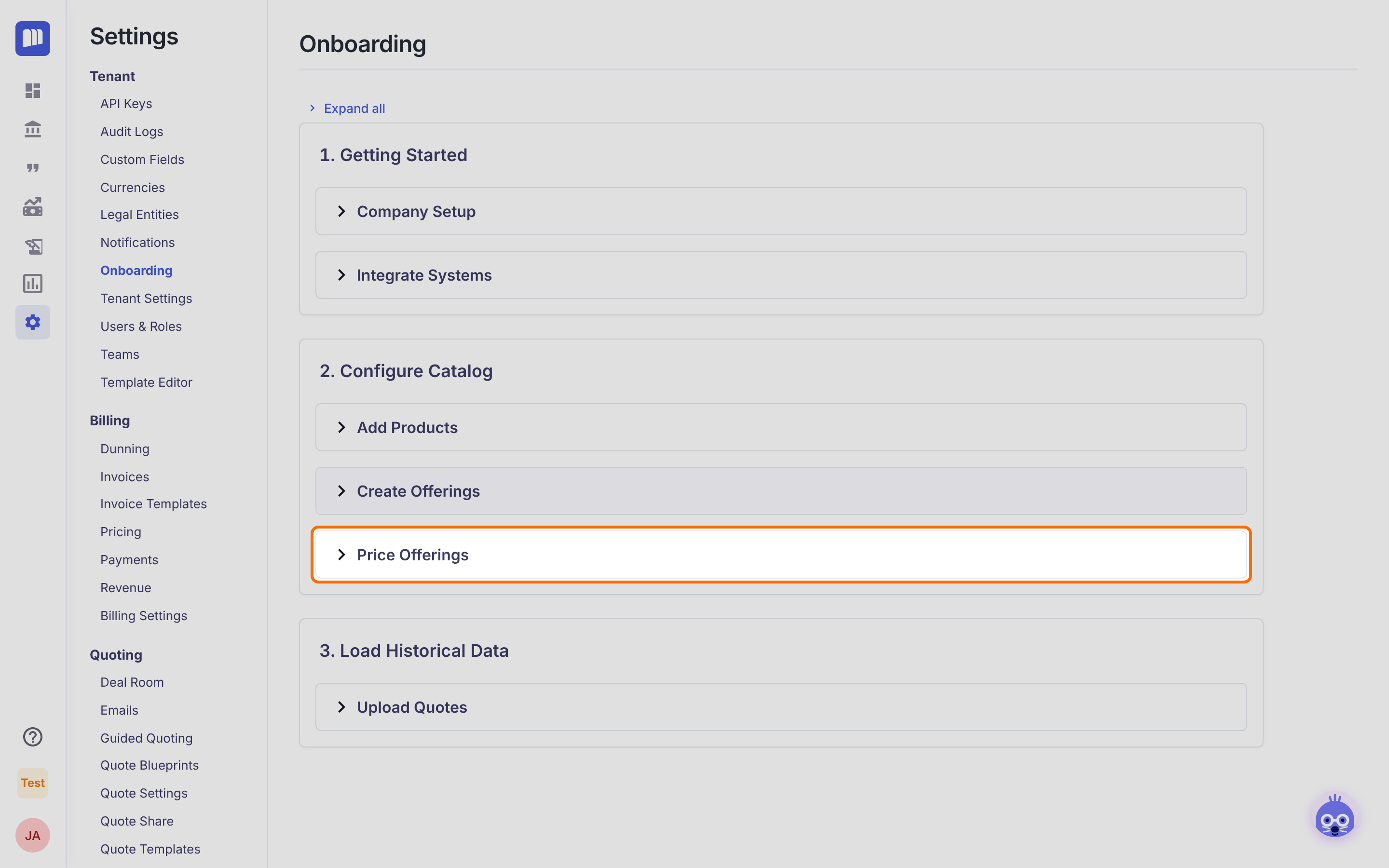This screenshot has width=1389, height=868.
Task: Expand the Add Products section
Action: pyautogui.click(x=781, y=427)
